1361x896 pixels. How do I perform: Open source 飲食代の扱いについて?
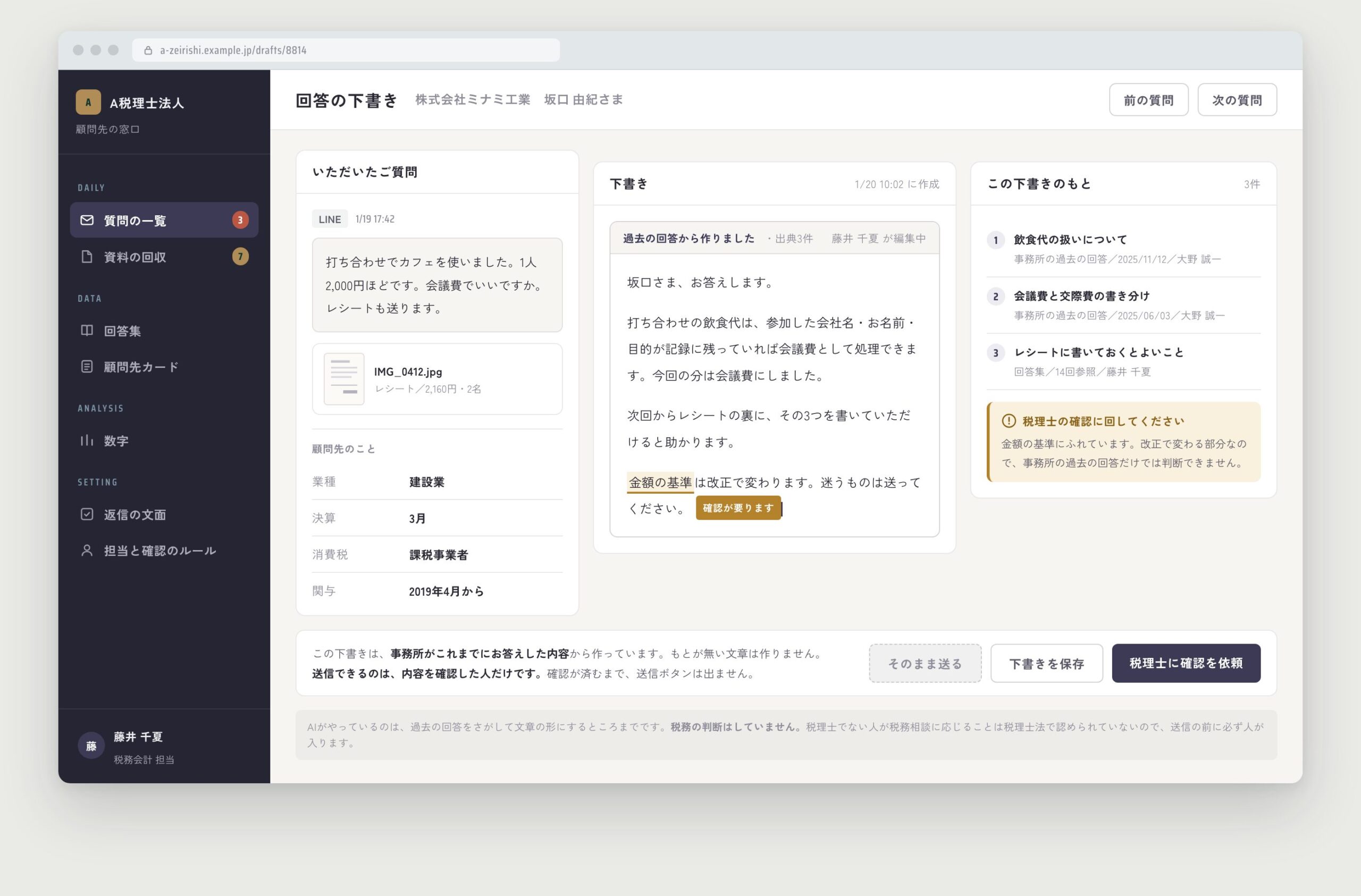pyautogui.click(x=1070, y=240)
